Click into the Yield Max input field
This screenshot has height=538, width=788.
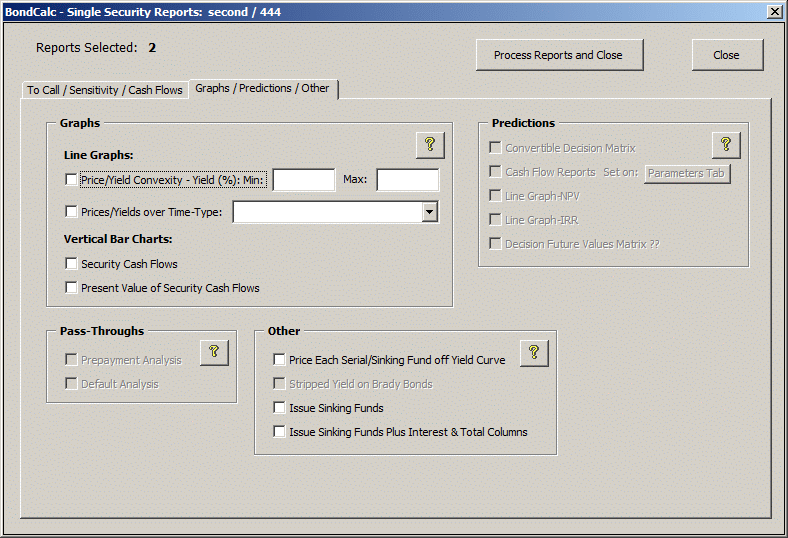(408, 180)
